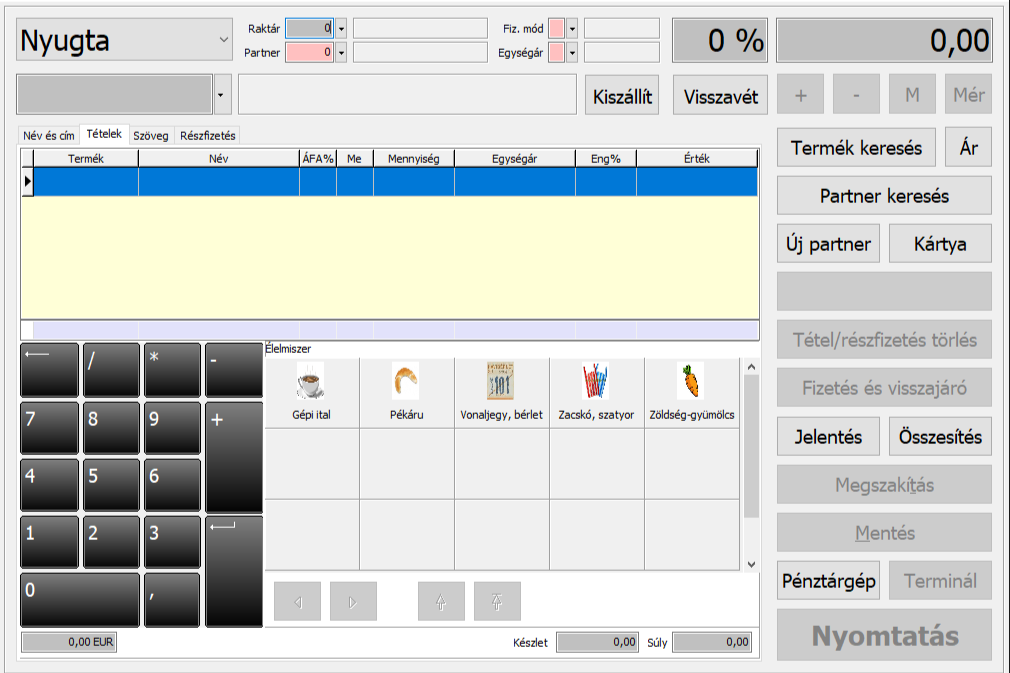Switch to the Név és cím tab
The height and width of the screenshot is (673, 1010).
pyautogui.click(x=49, y=136)
